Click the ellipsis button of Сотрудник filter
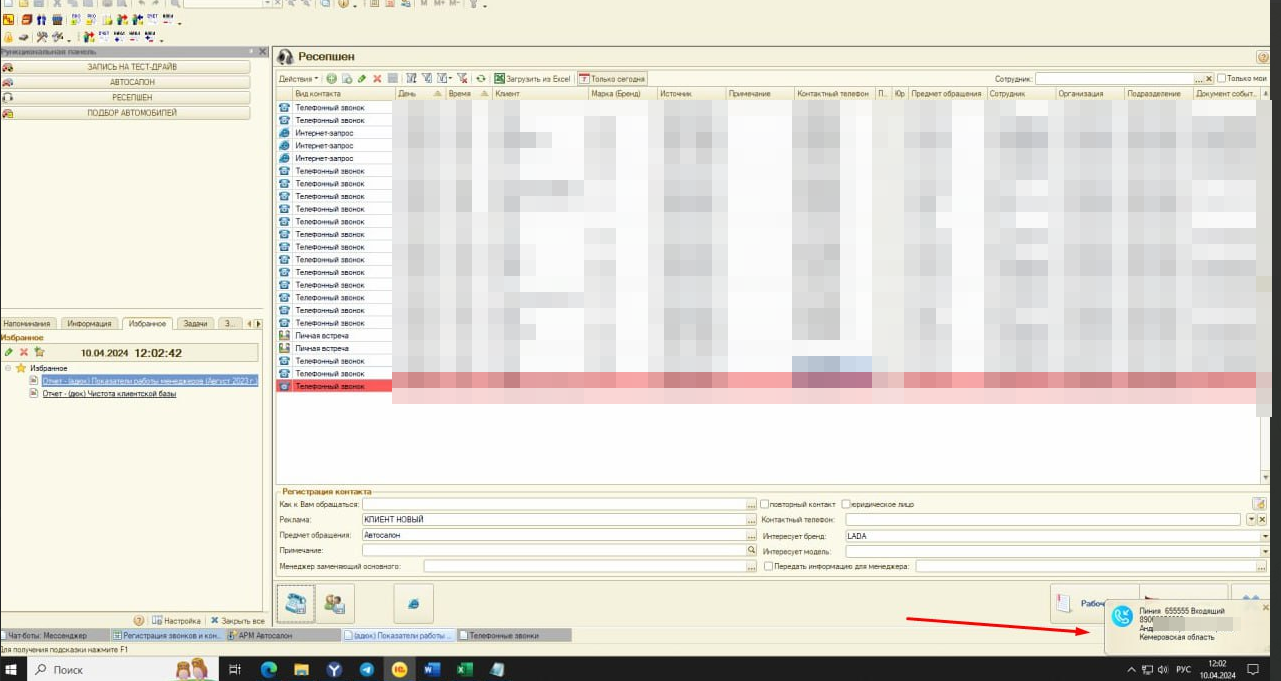This screenshot has width=1281, height=681. pyautogui.click(x=1198, y=78)
